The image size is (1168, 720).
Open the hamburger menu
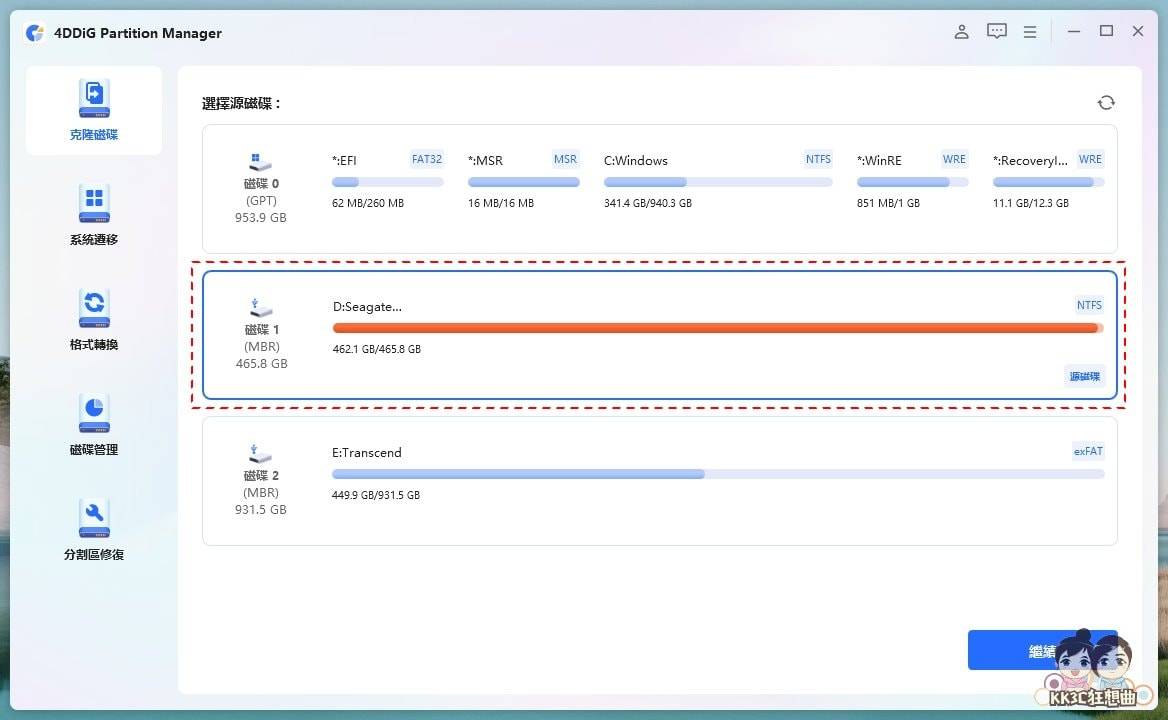1030,31
